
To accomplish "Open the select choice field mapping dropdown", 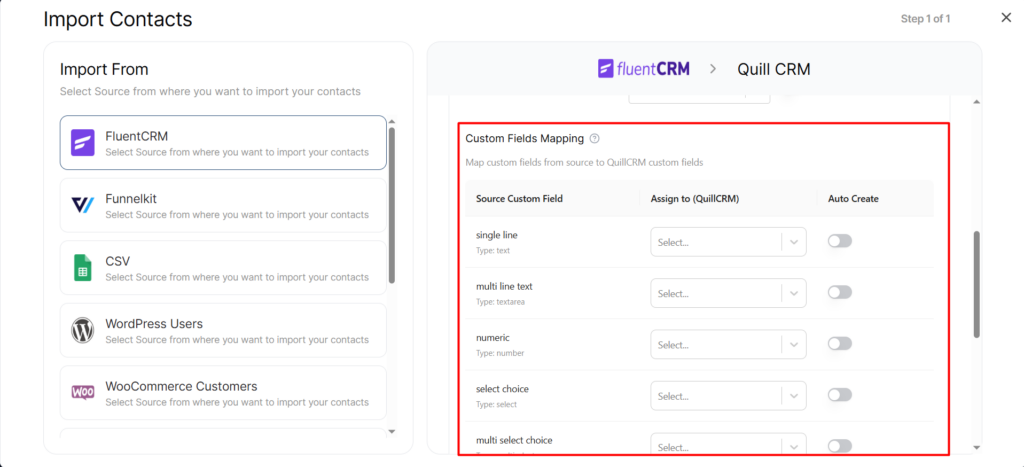I will pyautogui.click(x=728, y=396).
